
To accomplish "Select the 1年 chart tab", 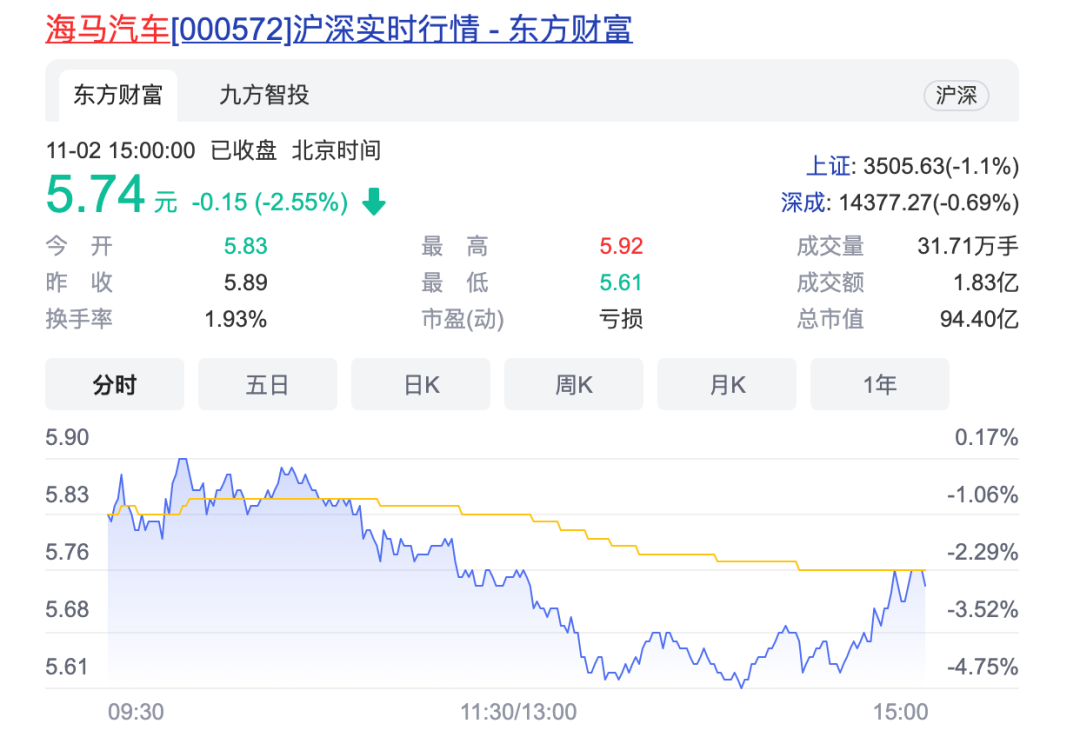I will (x=880, y=384).
